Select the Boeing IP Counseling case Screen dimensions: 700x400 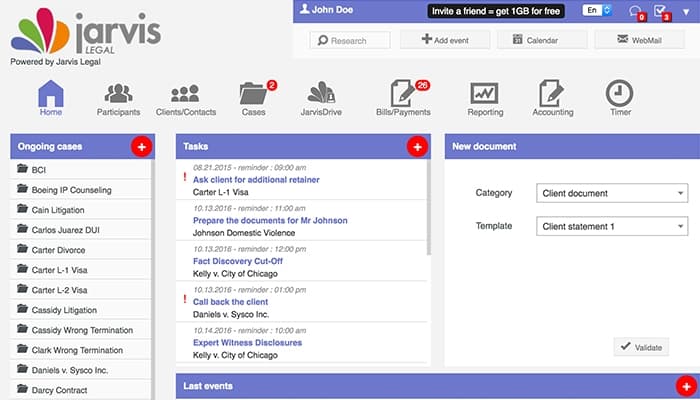coord(71,189)
